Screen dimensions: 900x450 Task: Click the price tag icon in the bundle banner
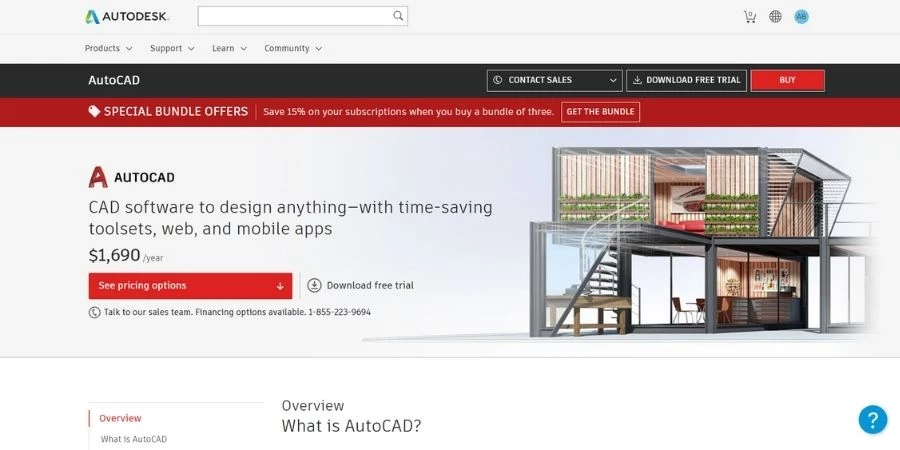94,111
